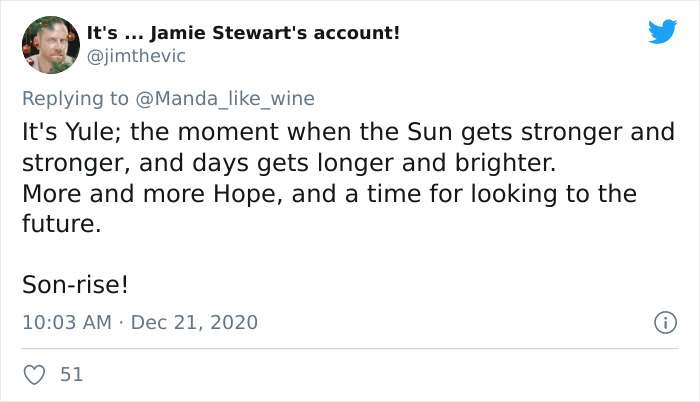Open Jamie Stewart's profile picture
The width and height of the screenshot is (700, 402).
[x=51, y=45]
